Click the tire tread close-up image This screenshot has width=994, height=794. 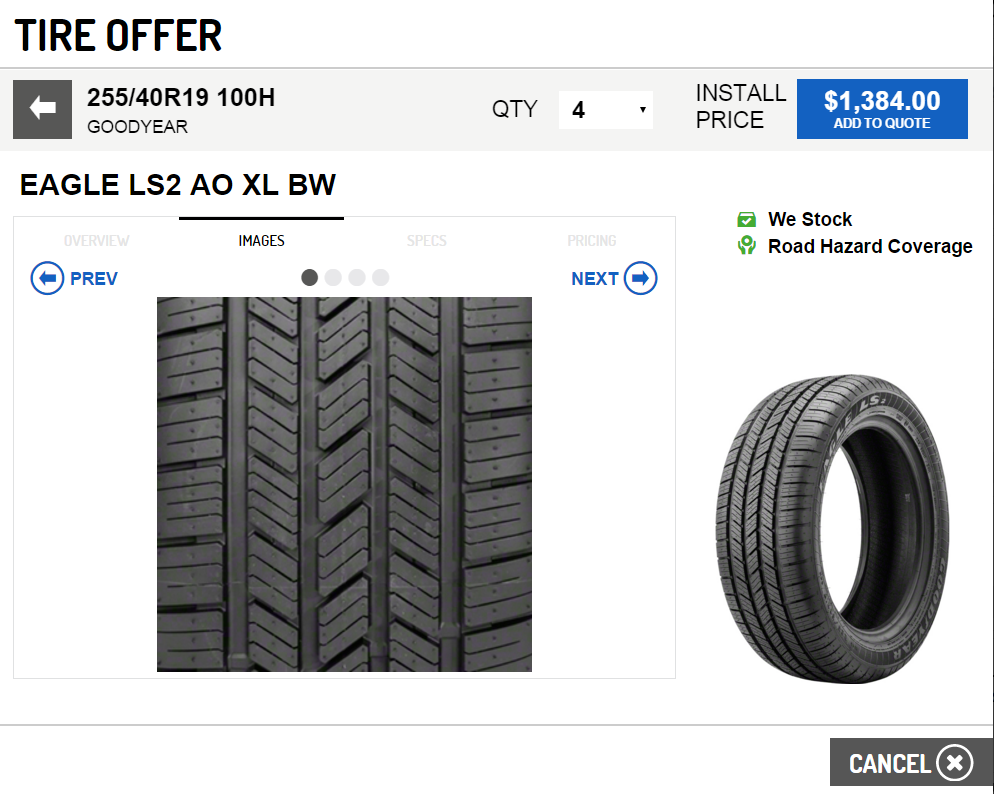click(344, 484)
